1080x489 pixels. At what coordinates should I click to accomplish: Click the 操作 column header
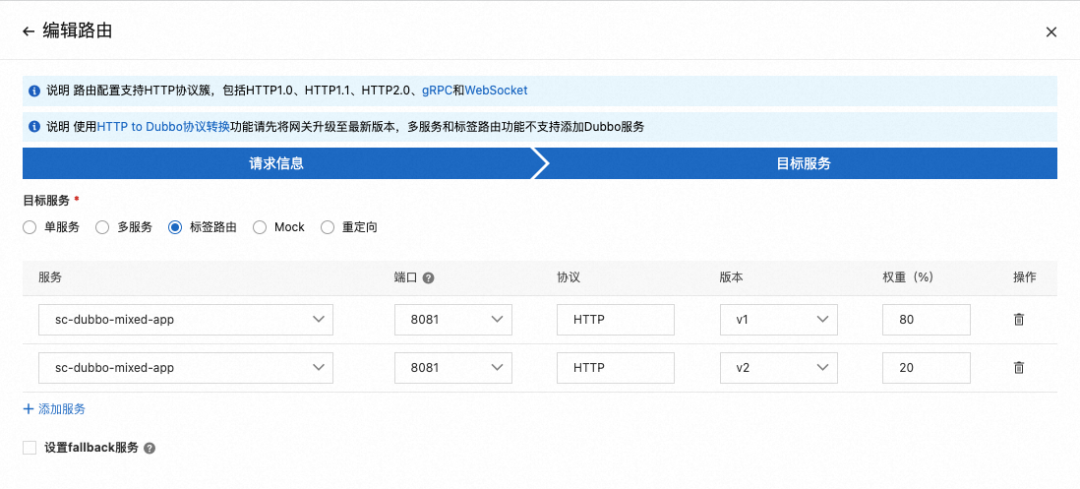pyautogui.click(x=1024, y=277)
